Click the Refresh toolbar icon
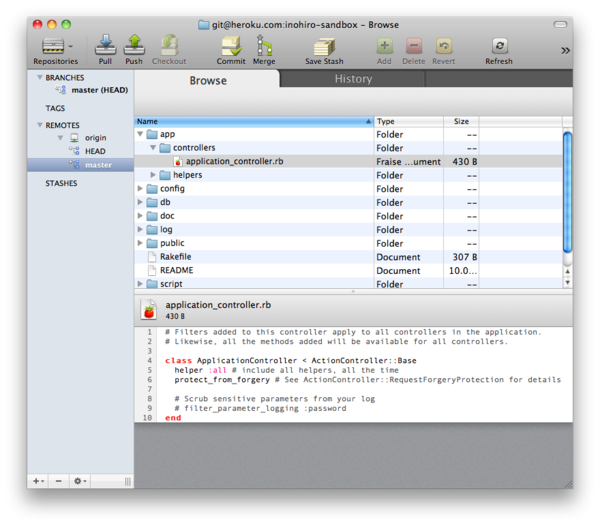This screenshot has height=526, width=600. click(499, 46)
